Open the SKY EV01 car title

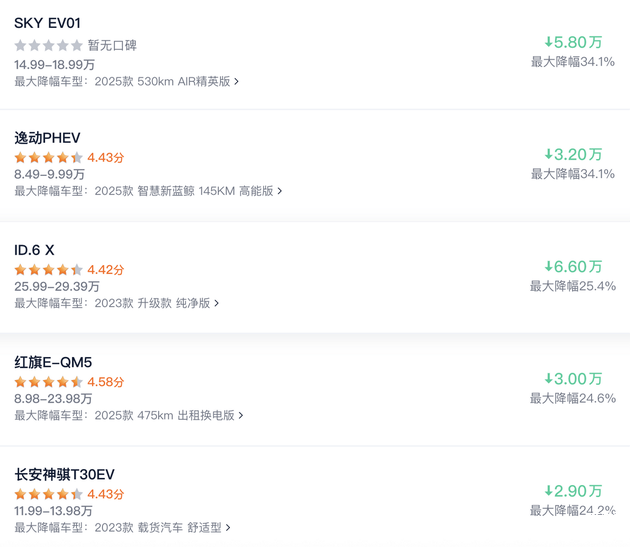[47, 23]
